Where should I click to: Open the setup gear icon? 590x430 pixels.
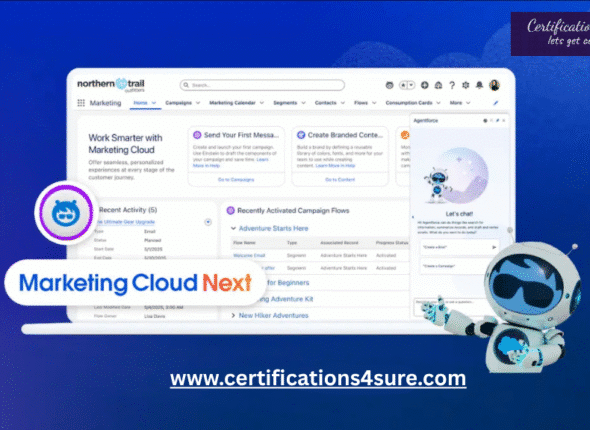[465, 85]
